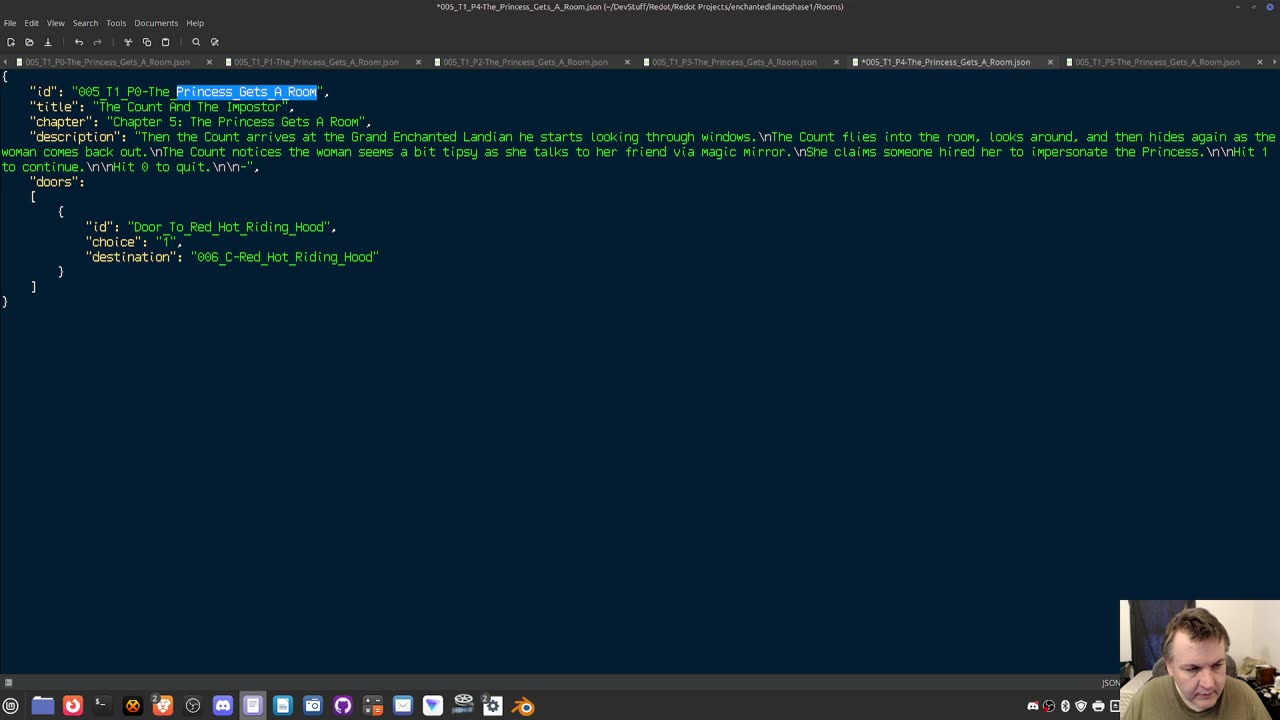1280x720 pixels.
Task: Open the Edit menu
Action: pyautogui.click(x=32, y=23)
